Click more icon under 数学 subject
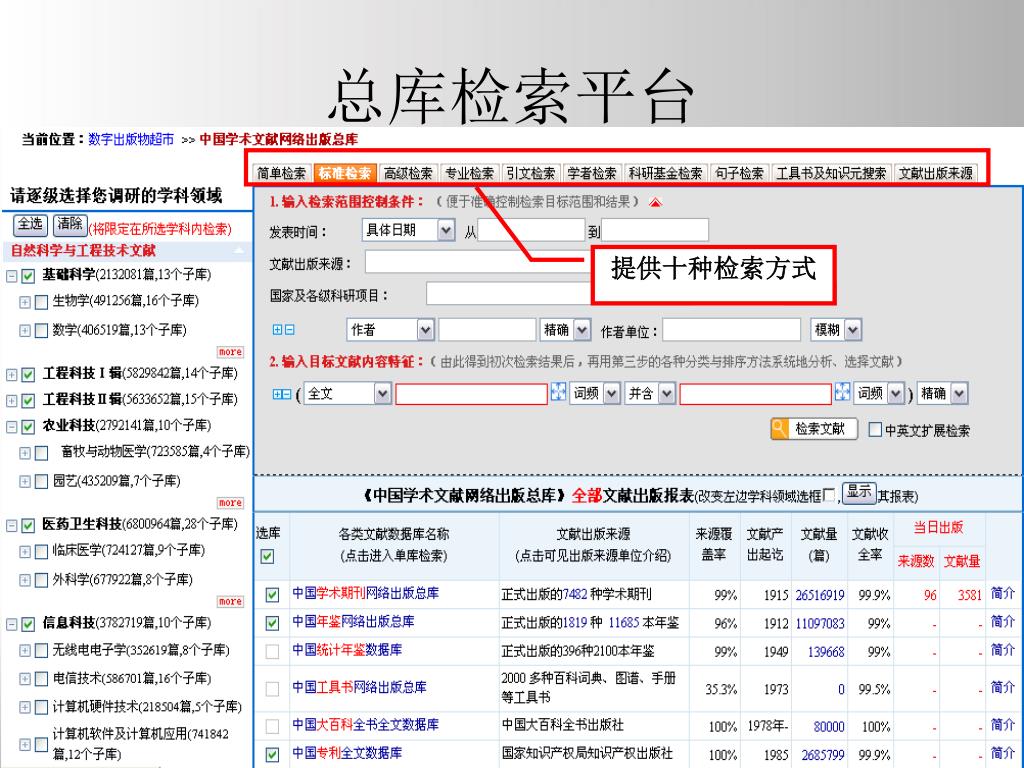This screenshot has width=1024, height=768. [231, 352]
